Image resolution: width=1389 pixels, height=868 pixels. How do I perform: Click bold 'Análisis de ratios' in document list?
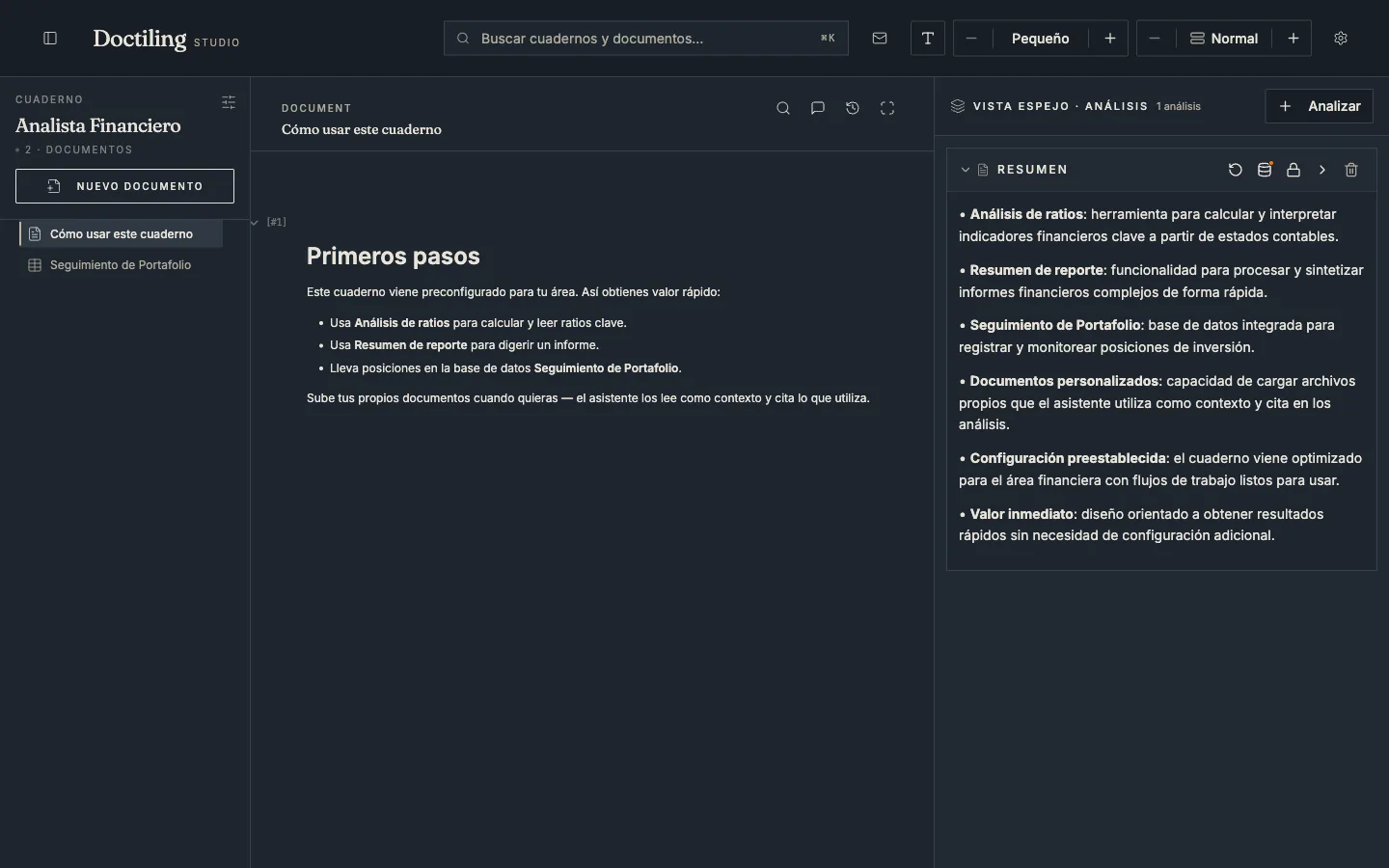point(401,323)
